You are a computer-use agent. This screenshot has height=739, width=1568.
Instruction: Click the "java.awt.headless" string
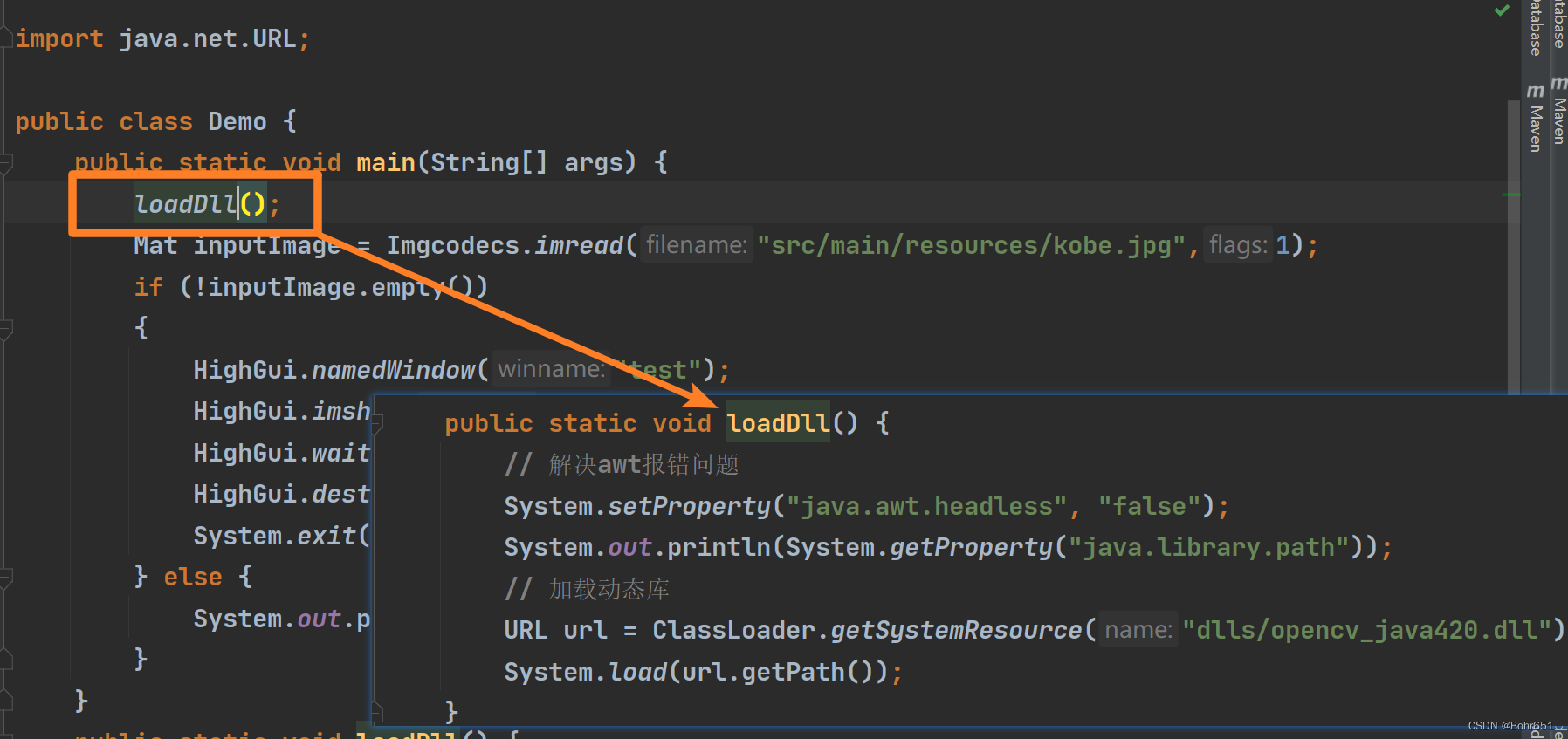(x=926, y=506)
